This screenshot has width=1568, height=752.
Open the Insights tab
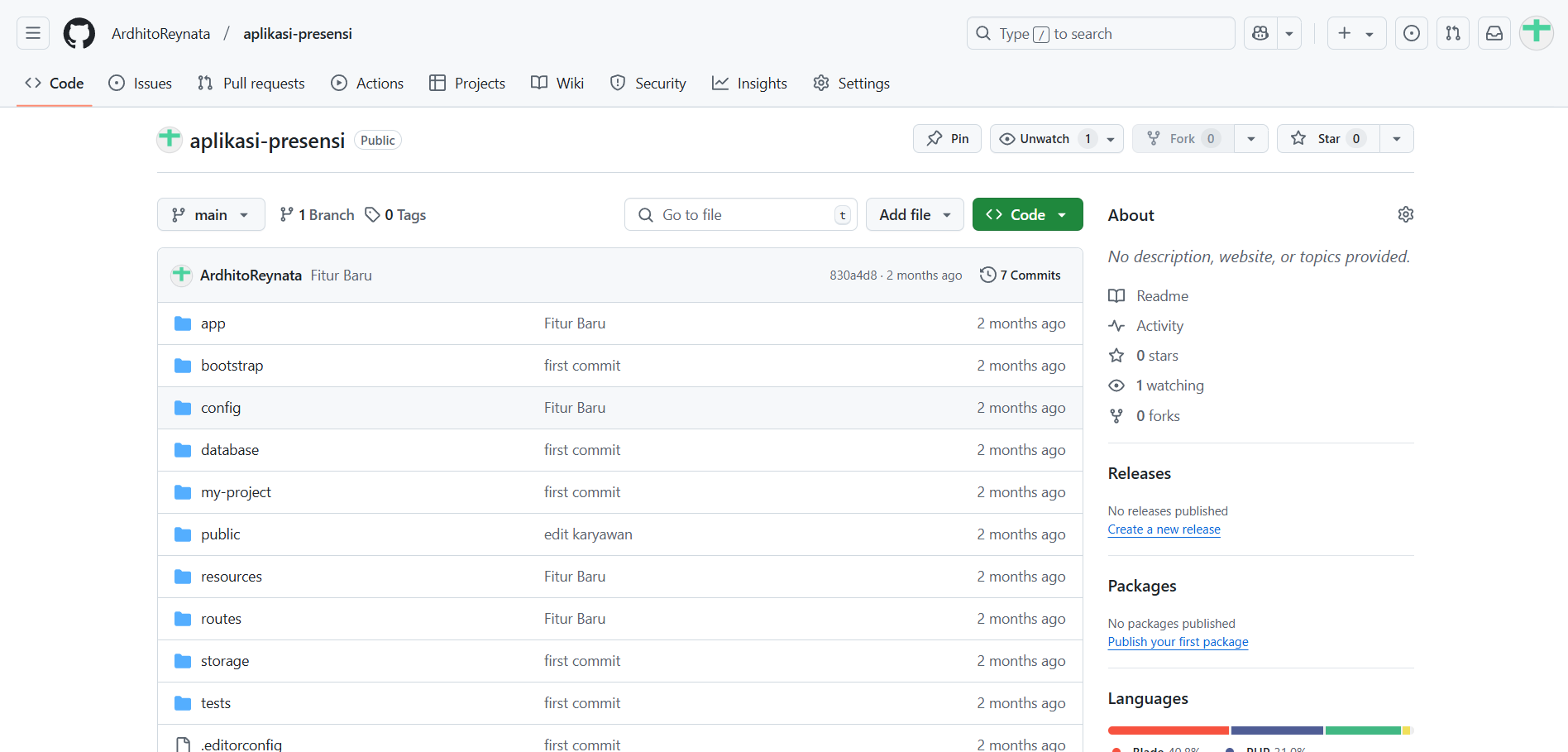(x=749, y=84)
